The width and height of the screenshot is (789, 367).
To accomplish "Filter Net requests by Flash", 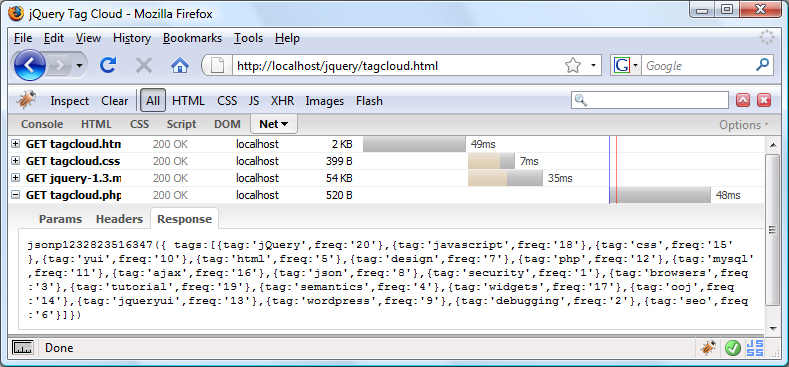I will tap(369, 101).
